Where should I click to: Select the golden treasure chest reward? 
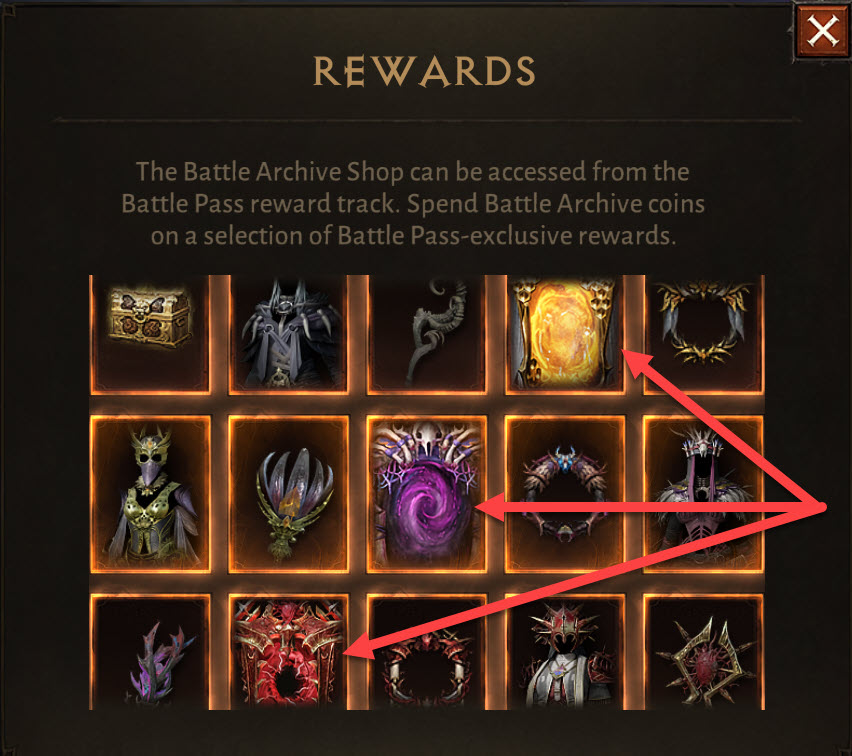[x=151, y=334]
